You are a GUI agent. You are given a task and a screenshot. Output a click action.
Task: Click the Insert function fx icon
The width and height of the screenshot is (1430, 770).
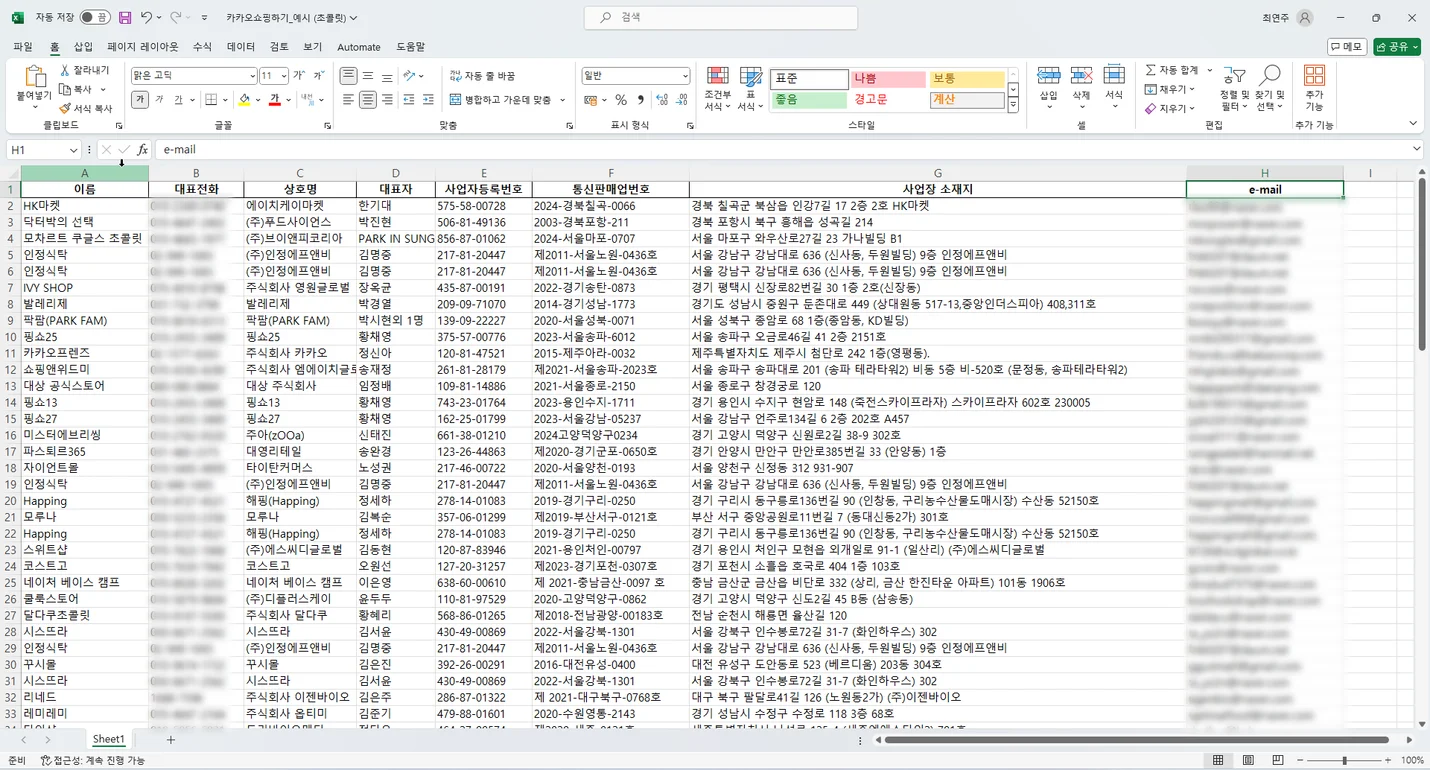142,150
